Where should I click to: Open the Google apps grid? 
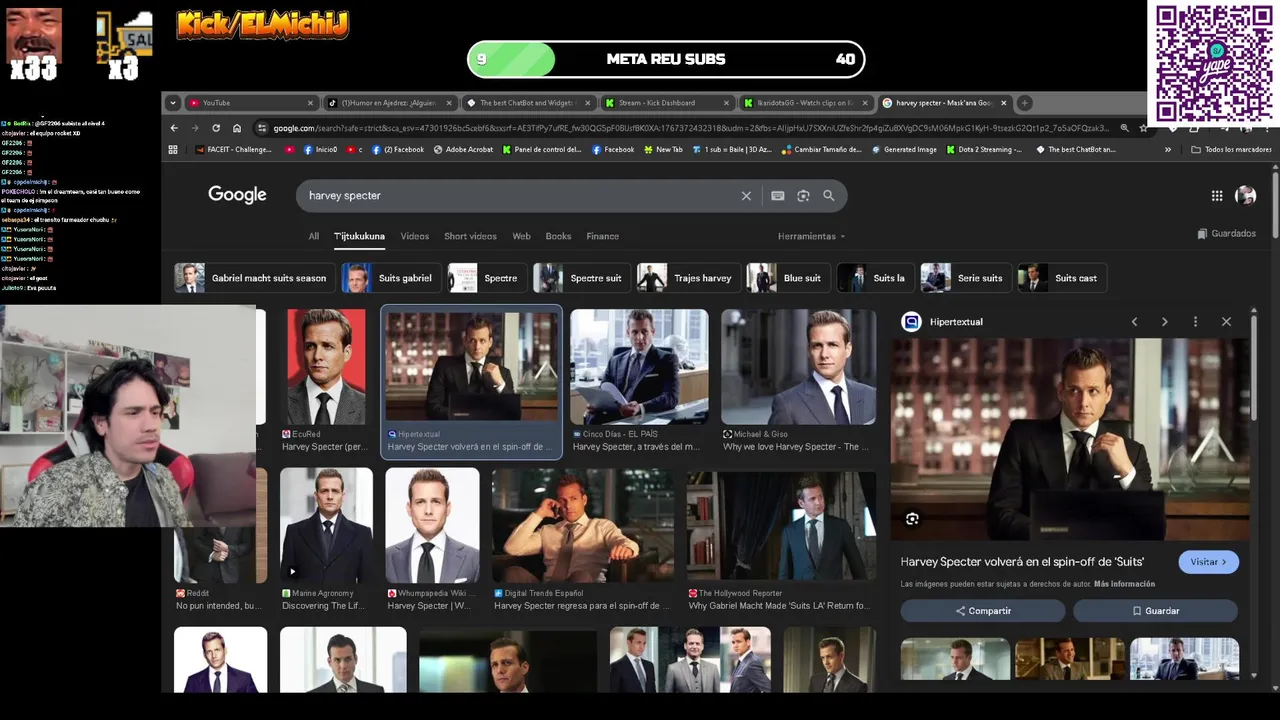point(1217,196)
